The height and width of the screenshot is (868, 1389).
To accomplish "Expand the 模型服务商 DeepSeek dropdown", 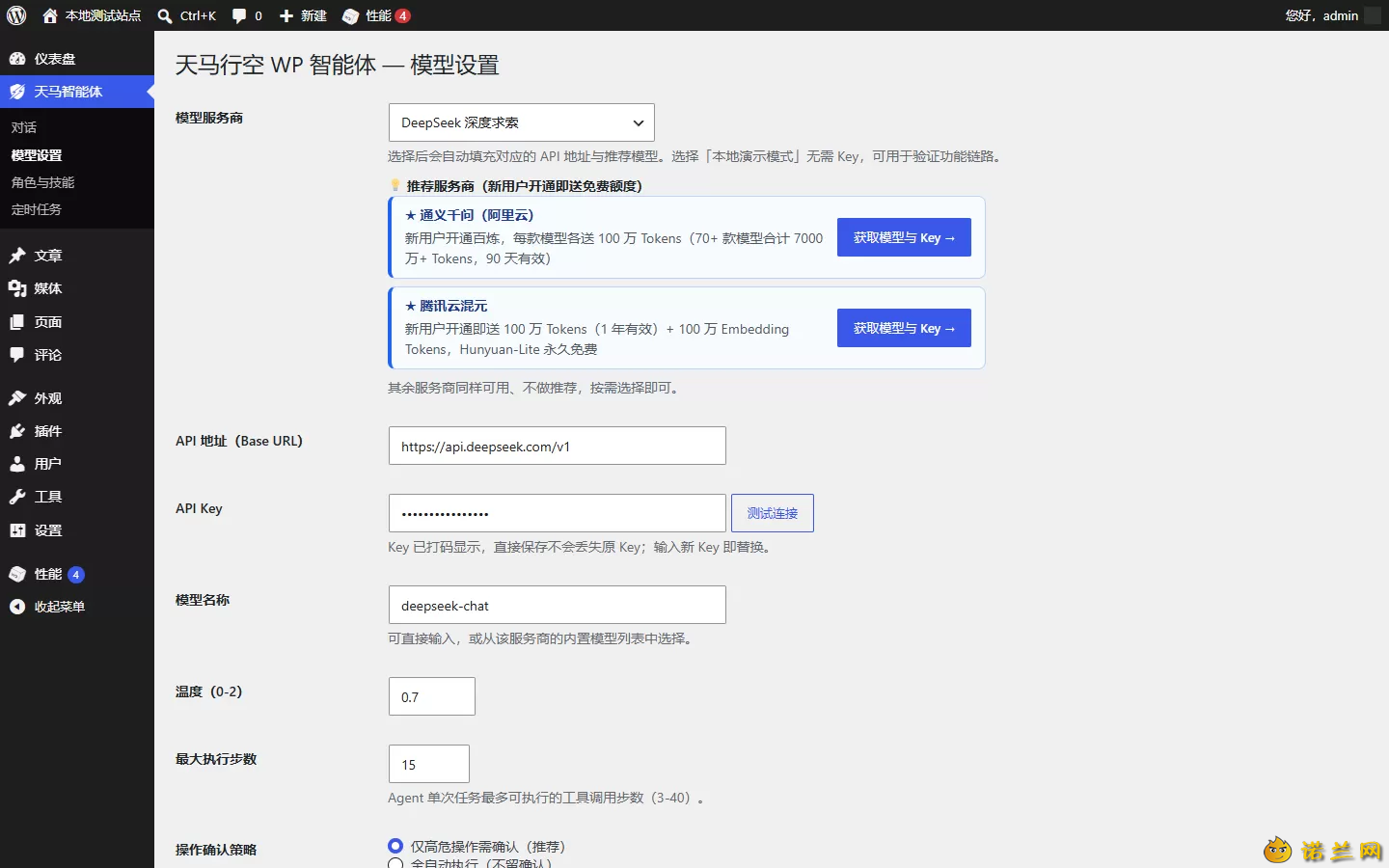I will (522, 122).
